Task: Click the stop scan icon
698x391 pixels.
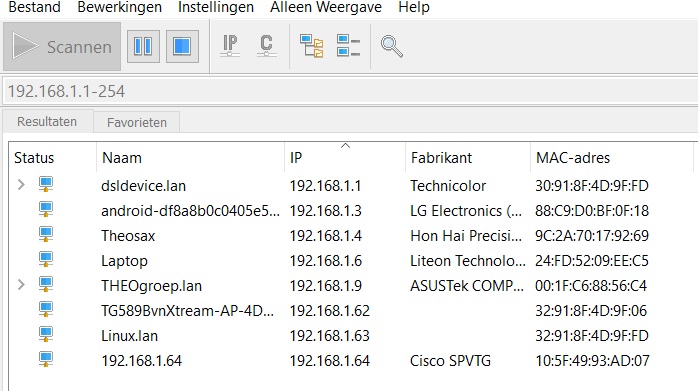Action: tap(182, 46)
